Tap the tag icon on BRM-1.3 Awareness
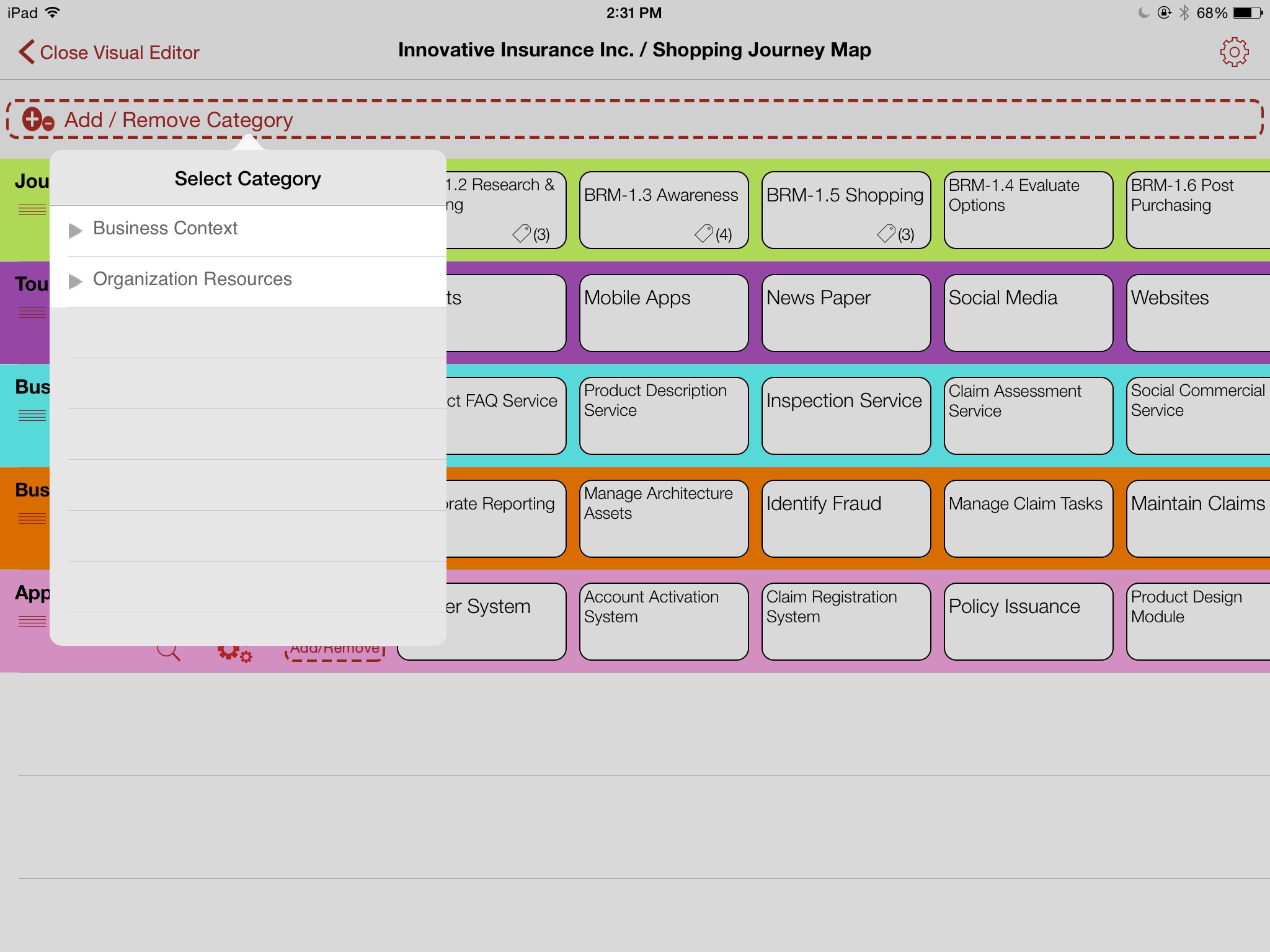 704,234
